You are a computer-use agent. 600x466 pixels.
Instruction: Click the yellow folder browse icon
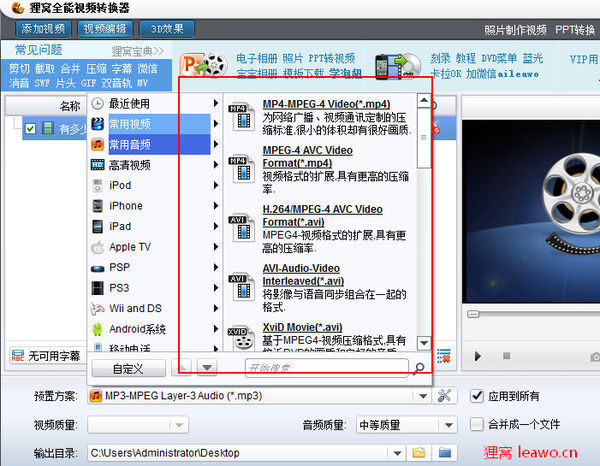click(420, 453)
